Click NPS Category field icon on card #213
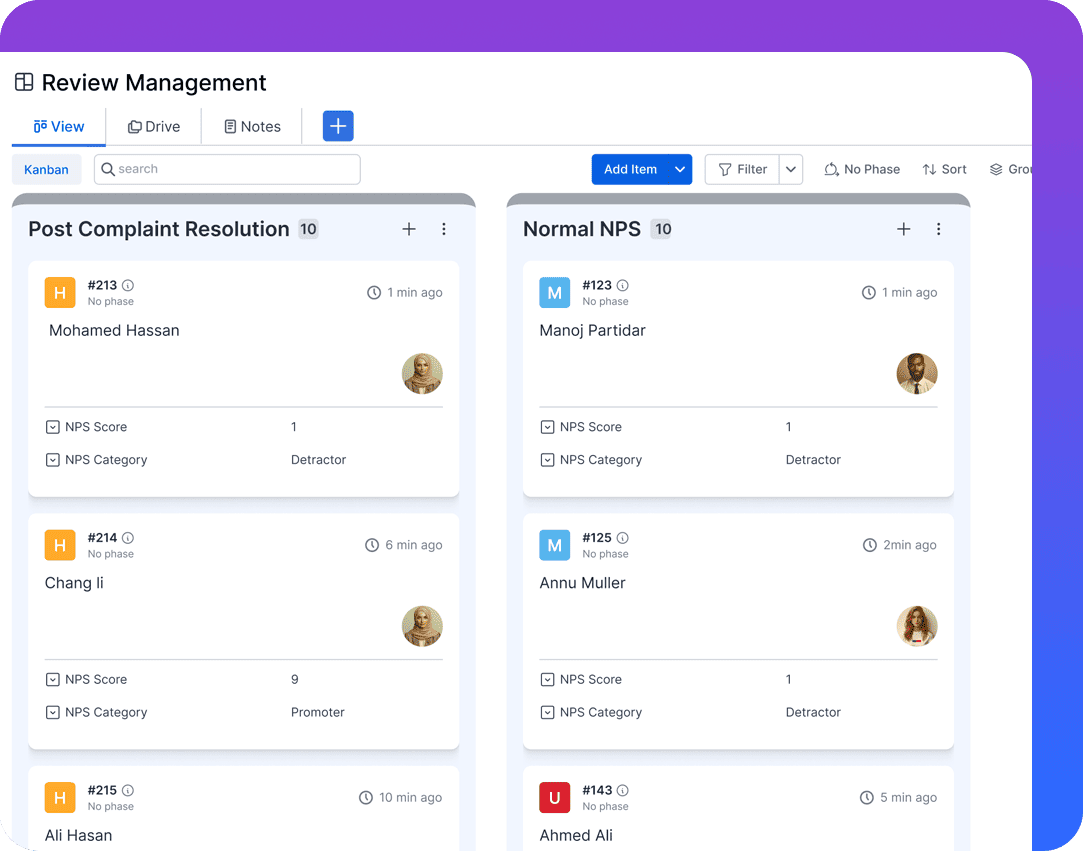The image size is (1083, 851). tap(52, 460)
